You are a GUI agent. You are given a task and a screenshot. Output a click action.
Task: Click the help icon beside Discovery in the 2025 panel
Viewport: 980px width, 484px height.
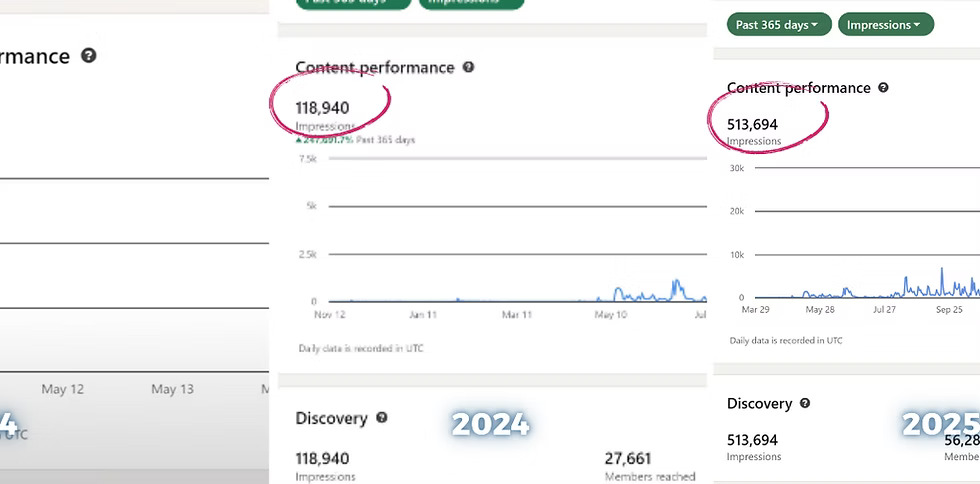pos(805,403)
